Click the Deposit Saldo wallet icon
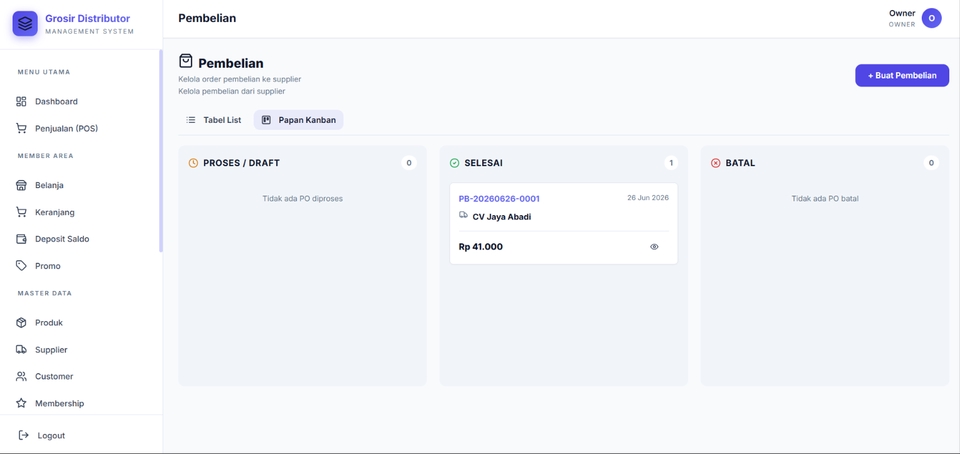The image size is (960, 454). coord(21,239)
